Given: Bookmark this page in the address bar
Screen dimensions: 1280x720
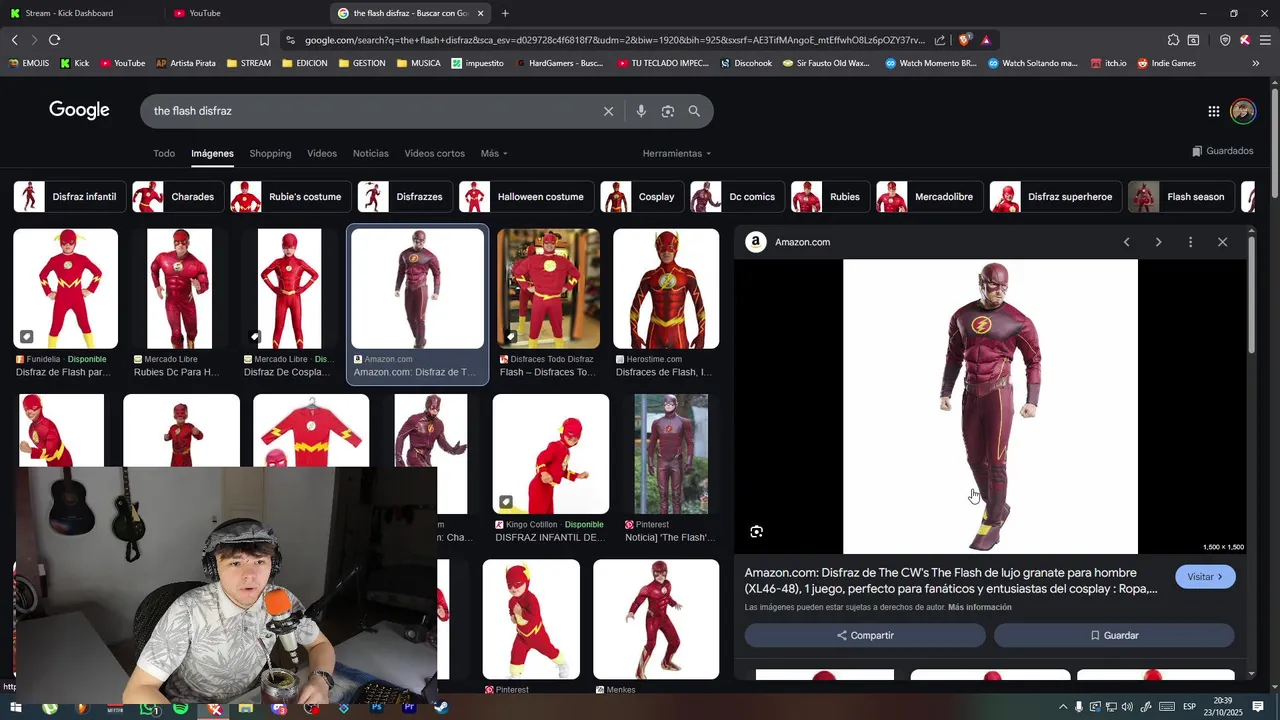Looking at the screenshot, I should pyautogui.click(x=264, y=40).
